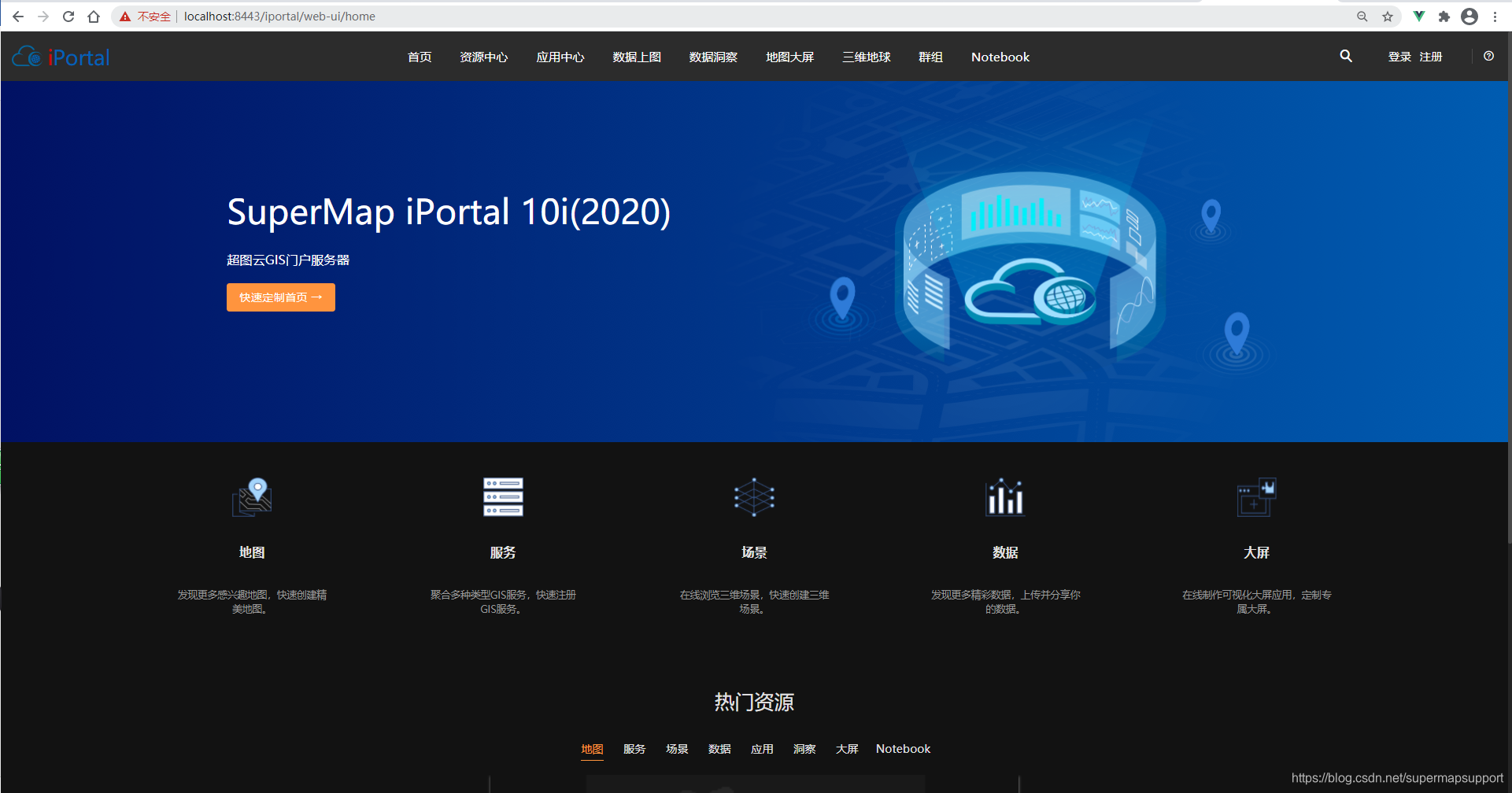Screen dimensions: 1512x793
Task: Select the 场景 tab under 热门资源
Action: [677, 749]
